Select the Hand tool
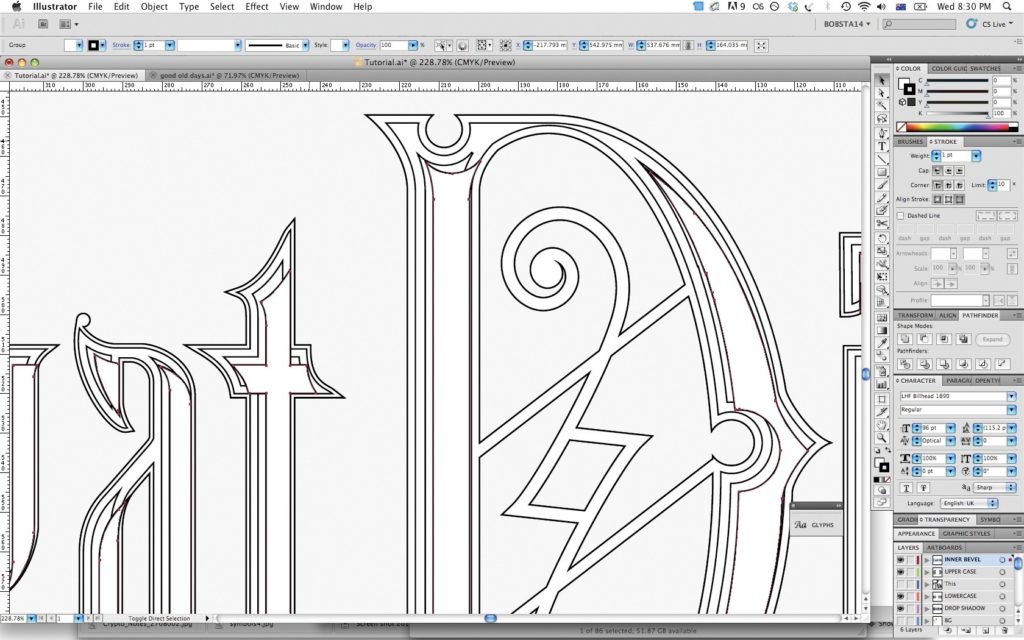The width and height of the screenshot is (1024, 640). pos(882,425)
